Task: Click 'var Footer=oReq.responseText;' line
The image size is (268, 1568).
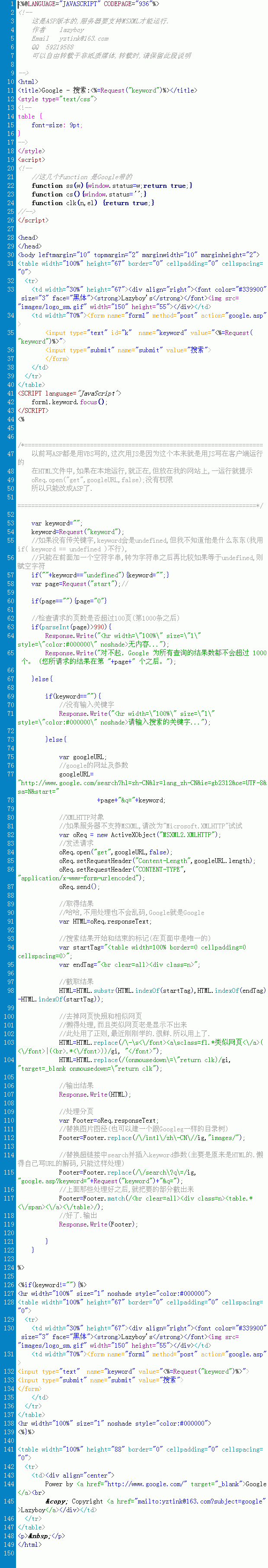Action: click(109, 1120)
